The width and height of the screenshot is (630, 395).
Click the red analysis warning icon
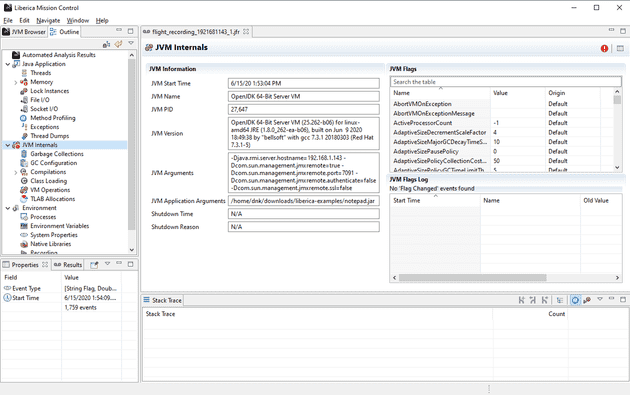tap(604, 48)
